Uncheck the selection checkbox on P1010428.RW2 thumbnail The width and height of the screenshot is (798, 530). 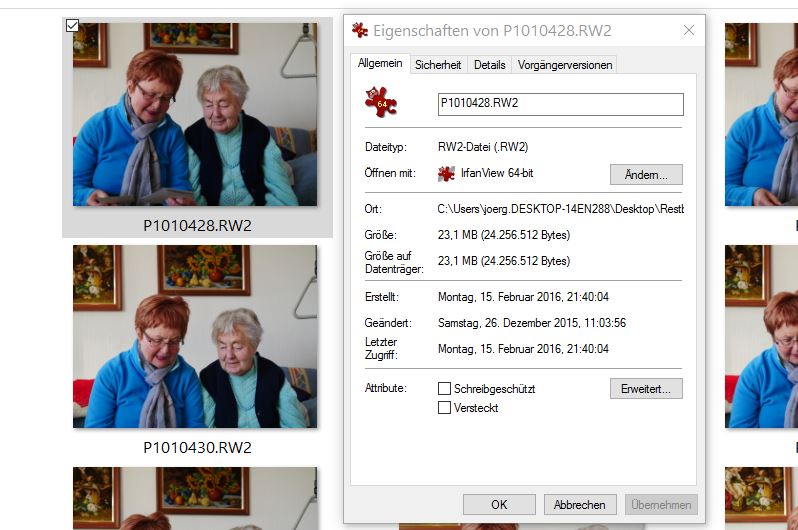[x=72, y=25]
